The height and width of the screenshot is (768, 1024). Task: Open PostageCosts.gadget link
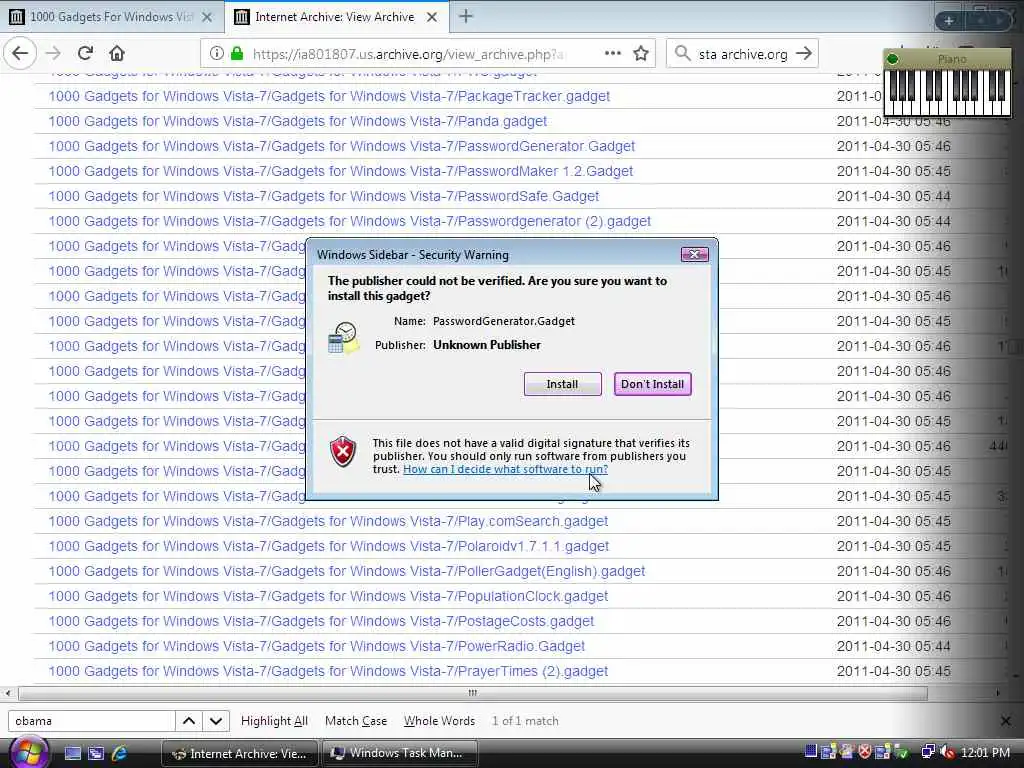tap(321, 621)
